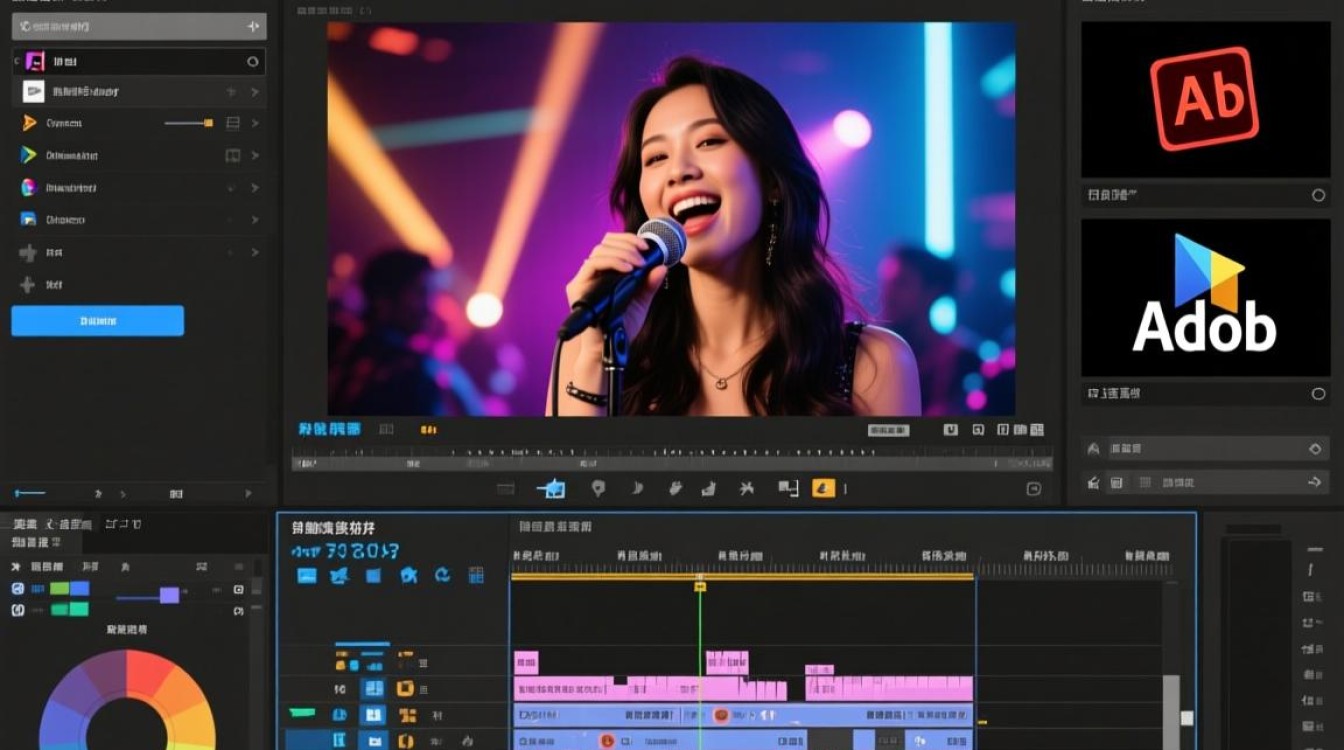Image resolution: width=1344 pixels, height=750 pixels.
Task: Click the rounded-square icon at far right of transport bar
Action: click(1034, 489)
